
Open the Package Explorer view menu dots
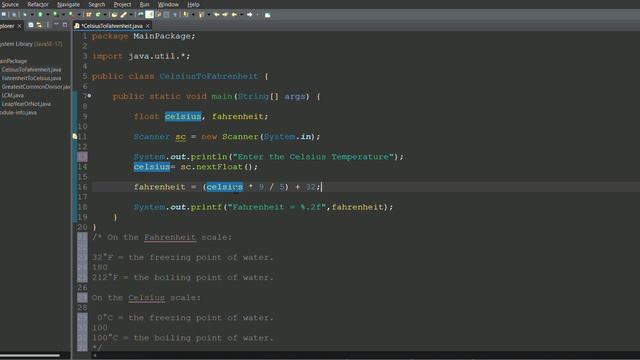tap(48, 25)
